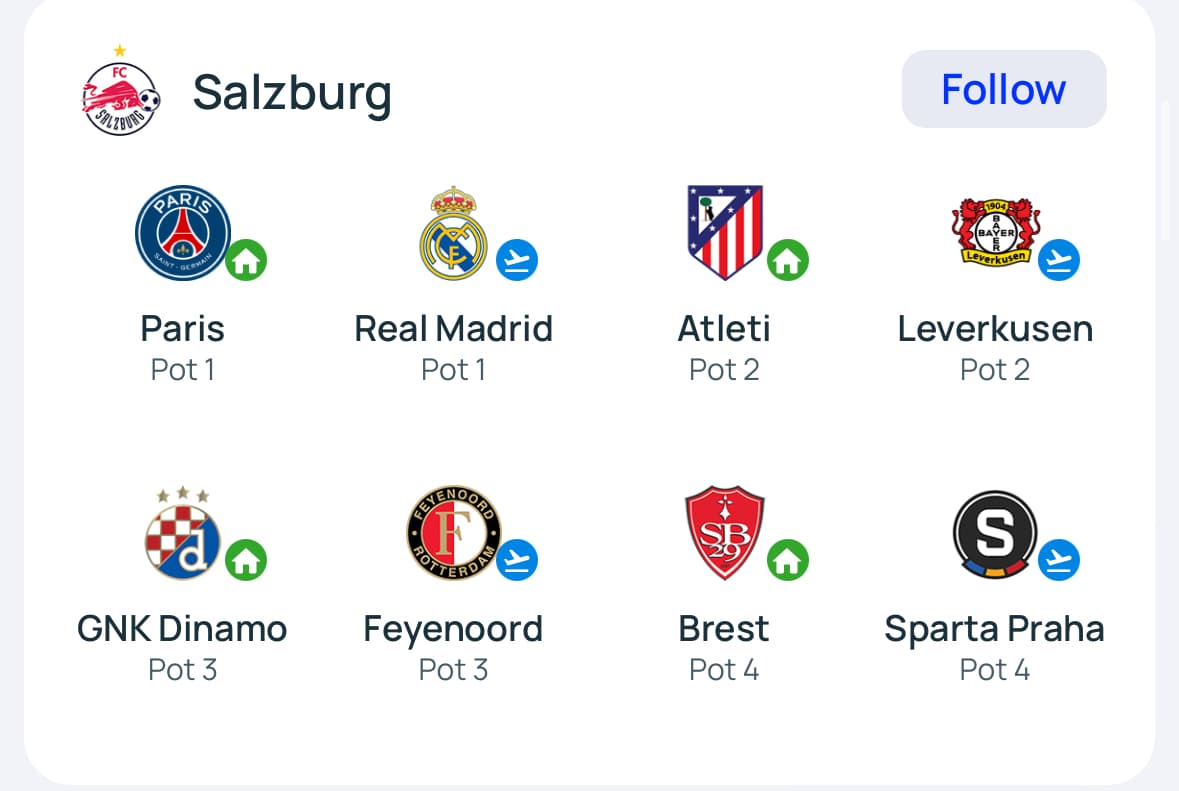Select the Brest SB29 crest

[x=725, y=533]
